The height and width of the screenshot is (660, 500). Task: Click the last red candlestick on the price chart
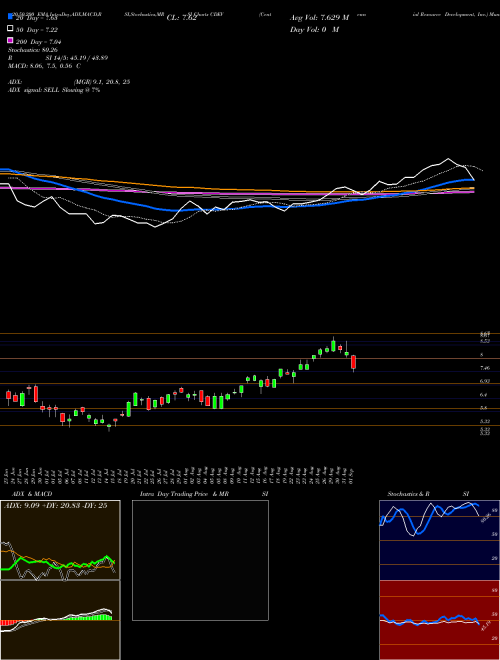point(354,362)
